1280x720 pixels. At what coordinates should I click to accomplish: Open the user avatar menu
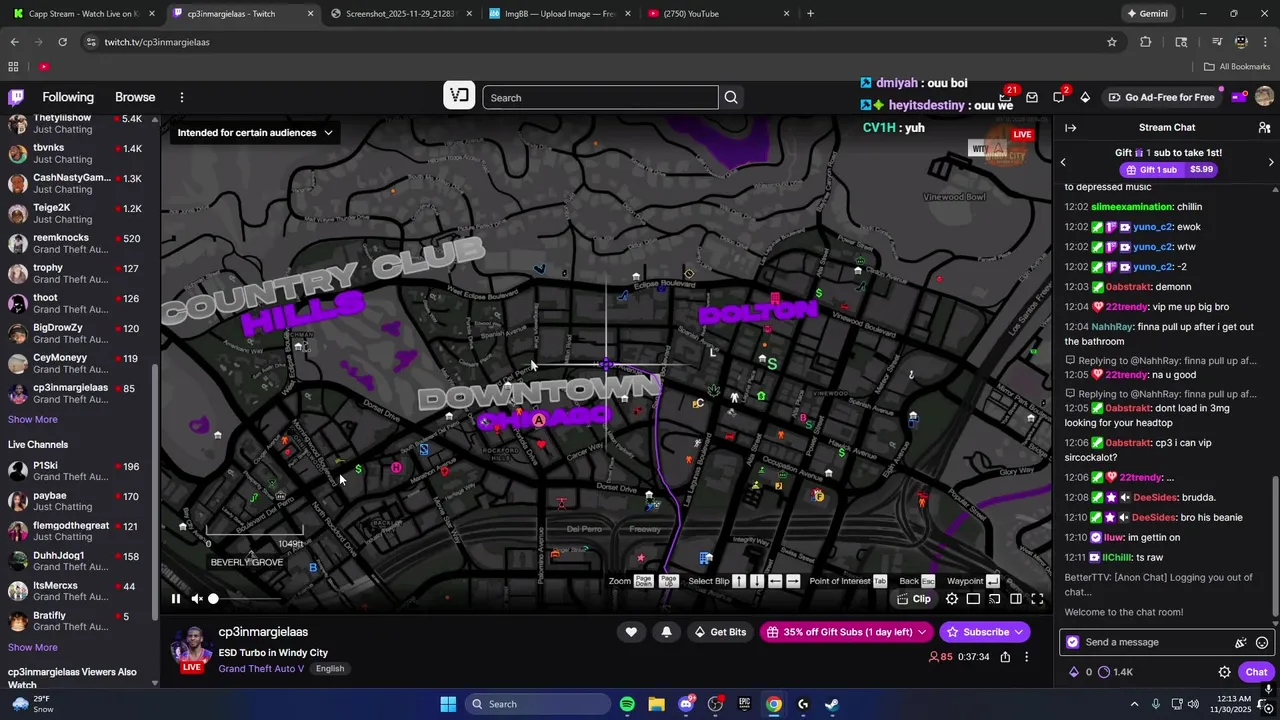point(1264,97)
